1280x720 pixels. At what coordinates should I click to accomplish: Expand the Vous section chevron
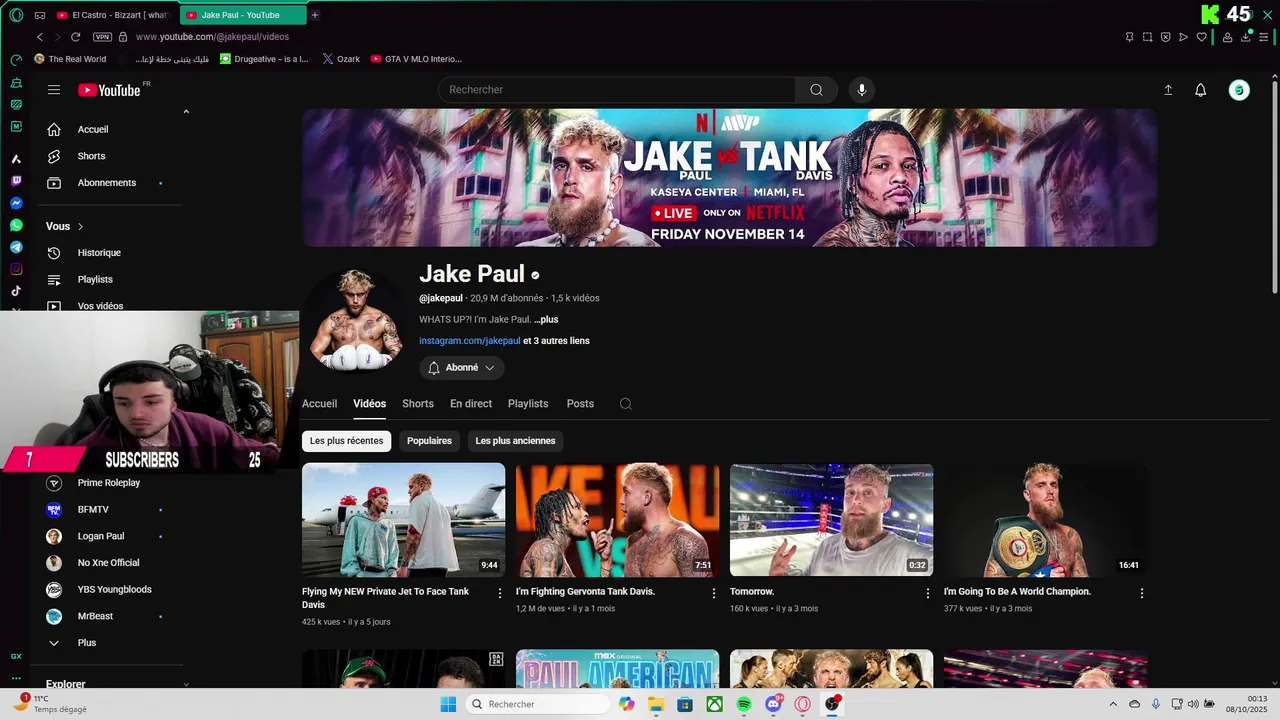(x=80, y=227)
